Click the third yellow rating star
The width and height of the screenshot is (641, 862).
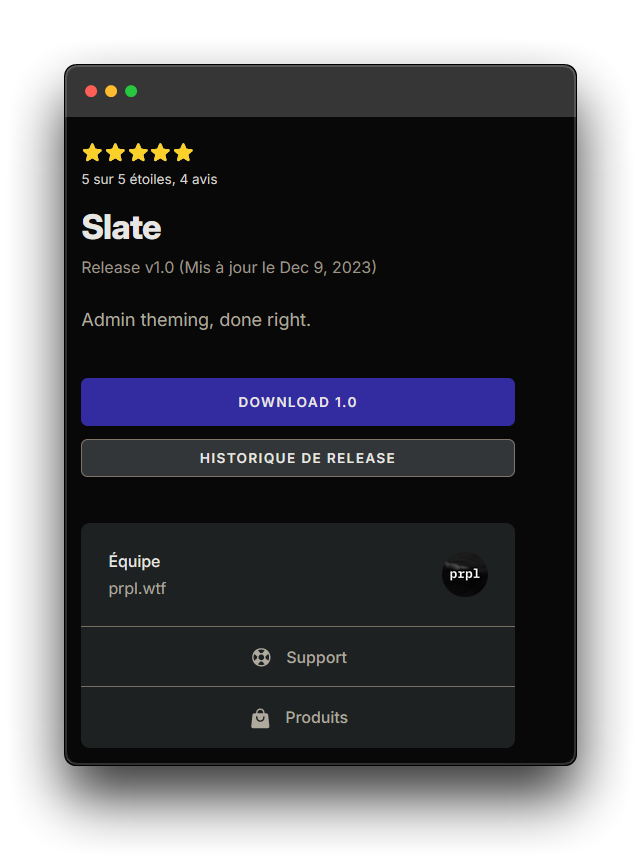point(138,152)
